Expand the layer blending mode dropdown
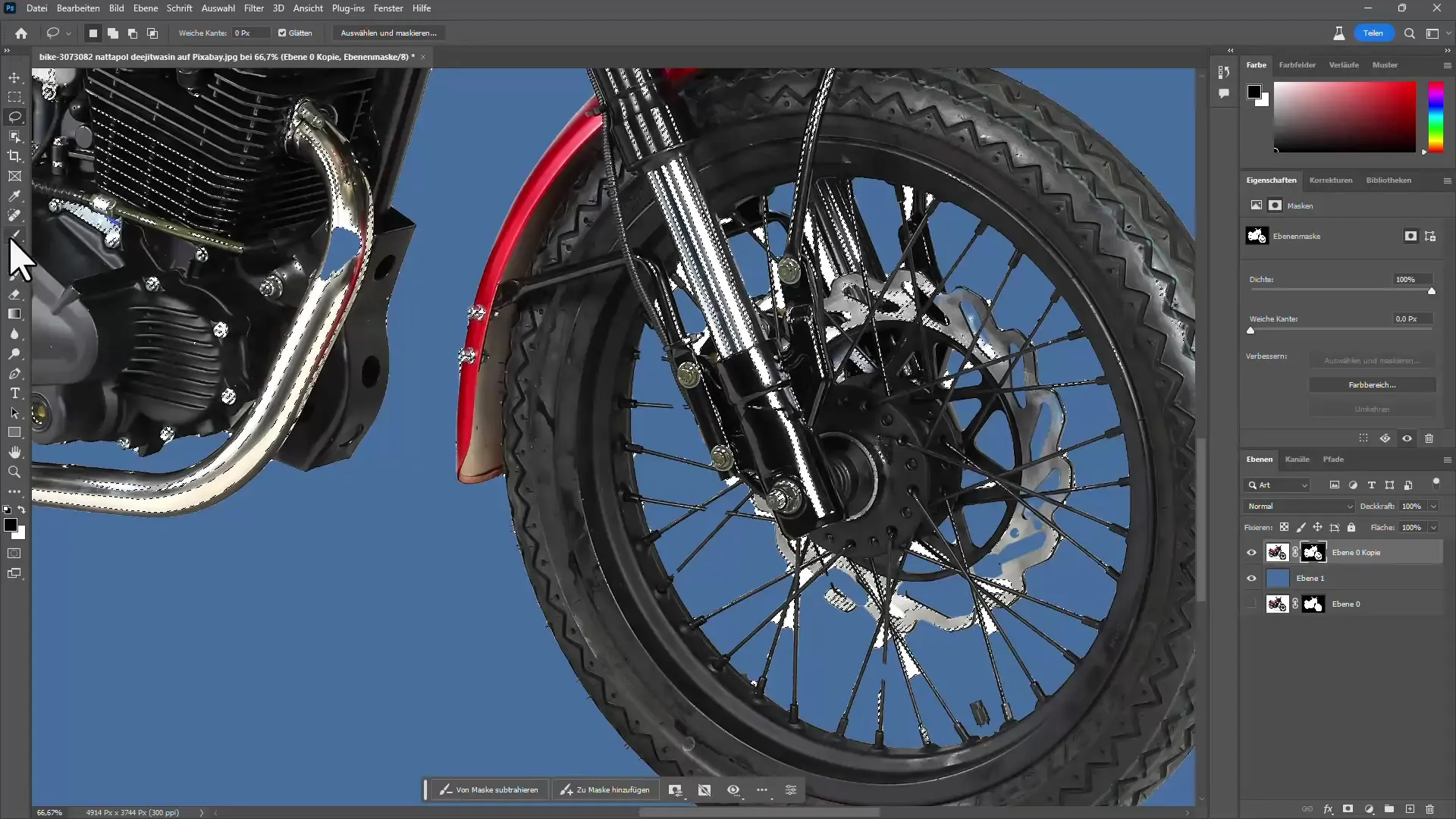Image resolution: width=1456 pixels, height=819 pixels. pyautogui.click(x=1298, y=506)
